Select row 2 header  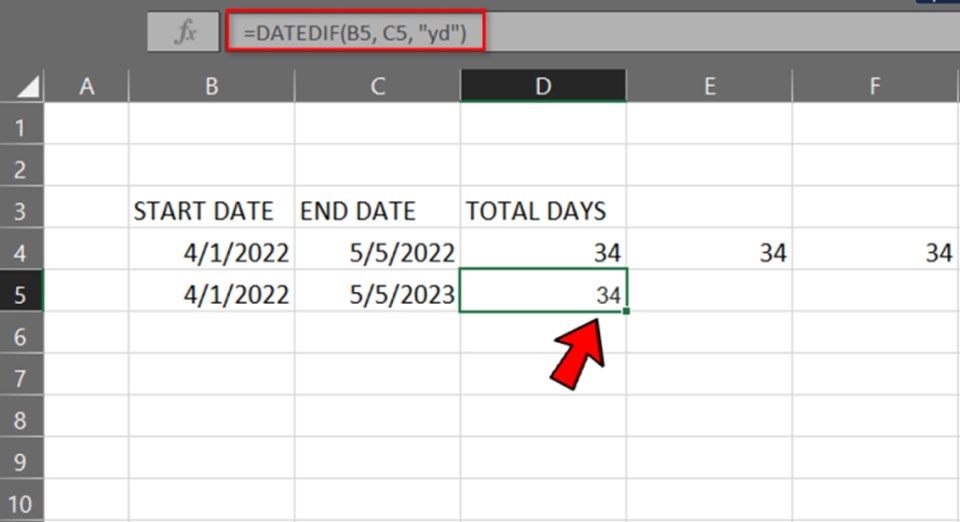(x=21, y=170)
